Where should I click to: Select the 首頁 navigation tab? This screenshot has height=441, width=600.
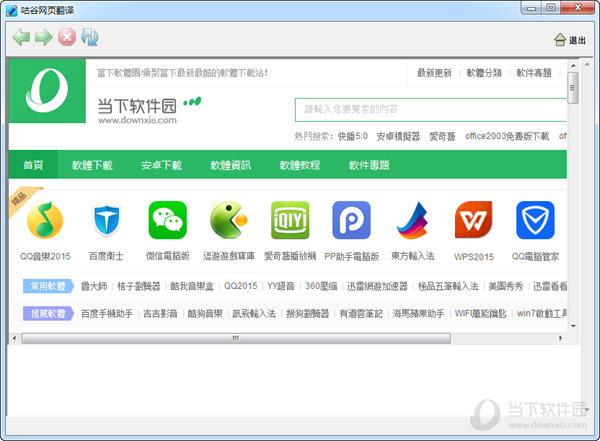click(x=33, y=165)
